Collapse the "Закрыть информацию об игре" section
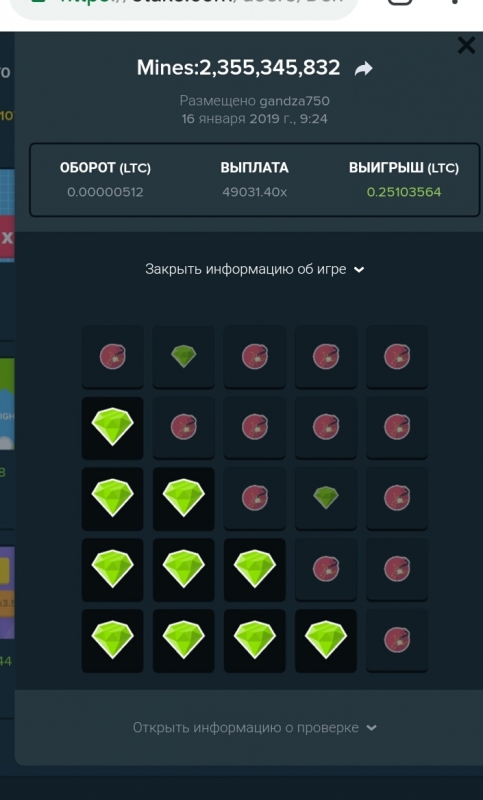 pos(255,269)
